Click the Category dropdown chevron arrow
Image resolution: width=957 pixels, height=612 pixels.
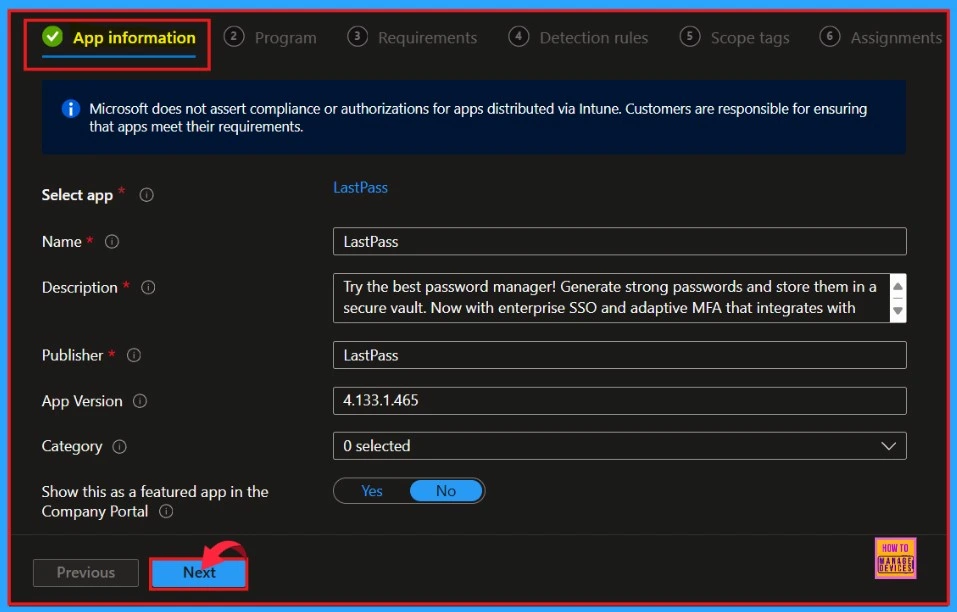[889, 446]
